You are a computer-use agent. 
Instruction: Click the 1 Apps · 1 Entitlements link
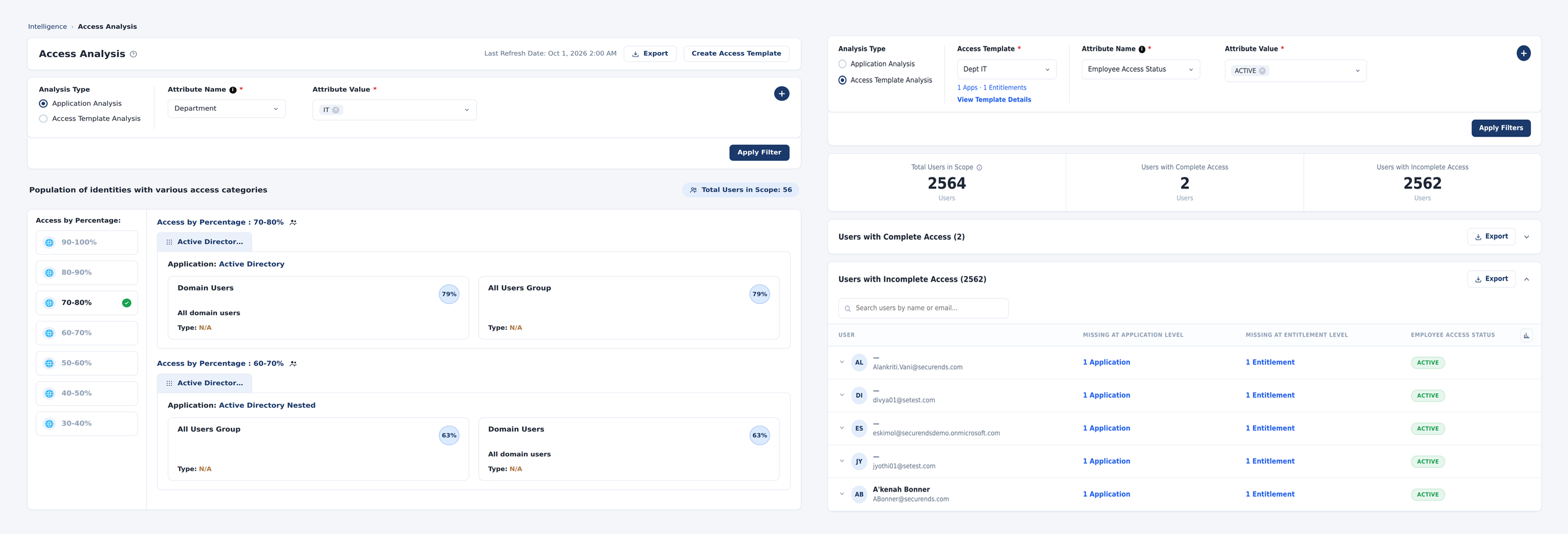pyautogui.click(x=992, y=88)
